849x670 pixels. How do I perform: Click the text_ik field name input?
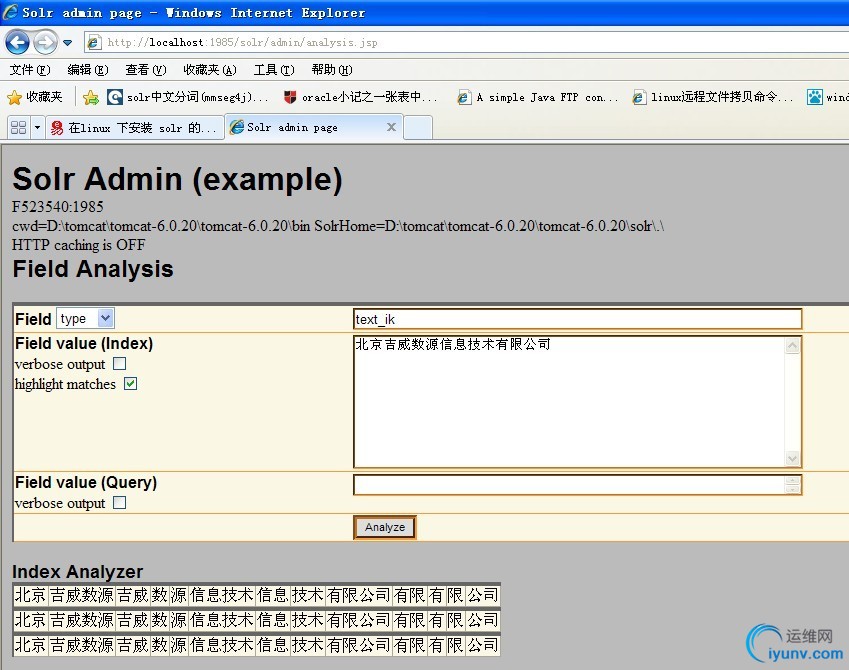577,319
